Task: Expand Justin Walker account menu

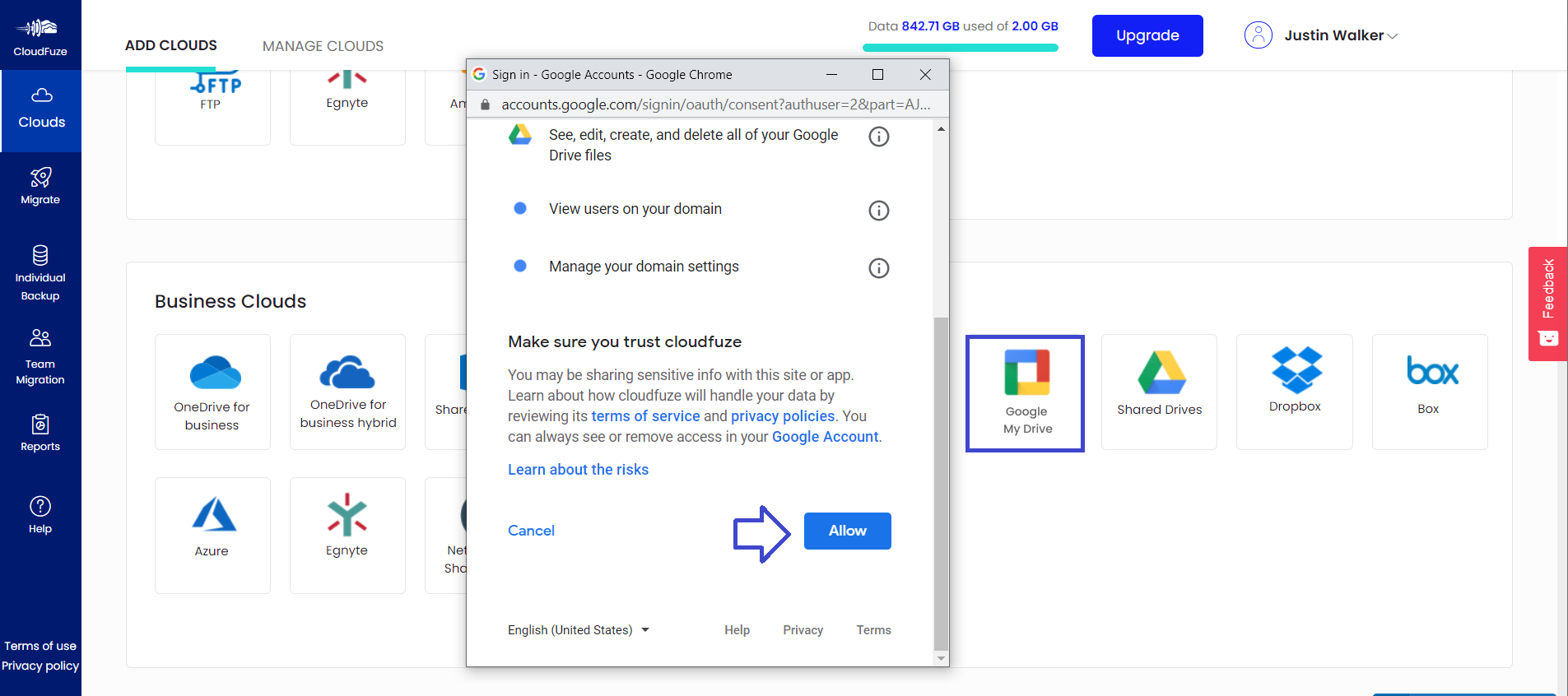Action: (1341, 35)
